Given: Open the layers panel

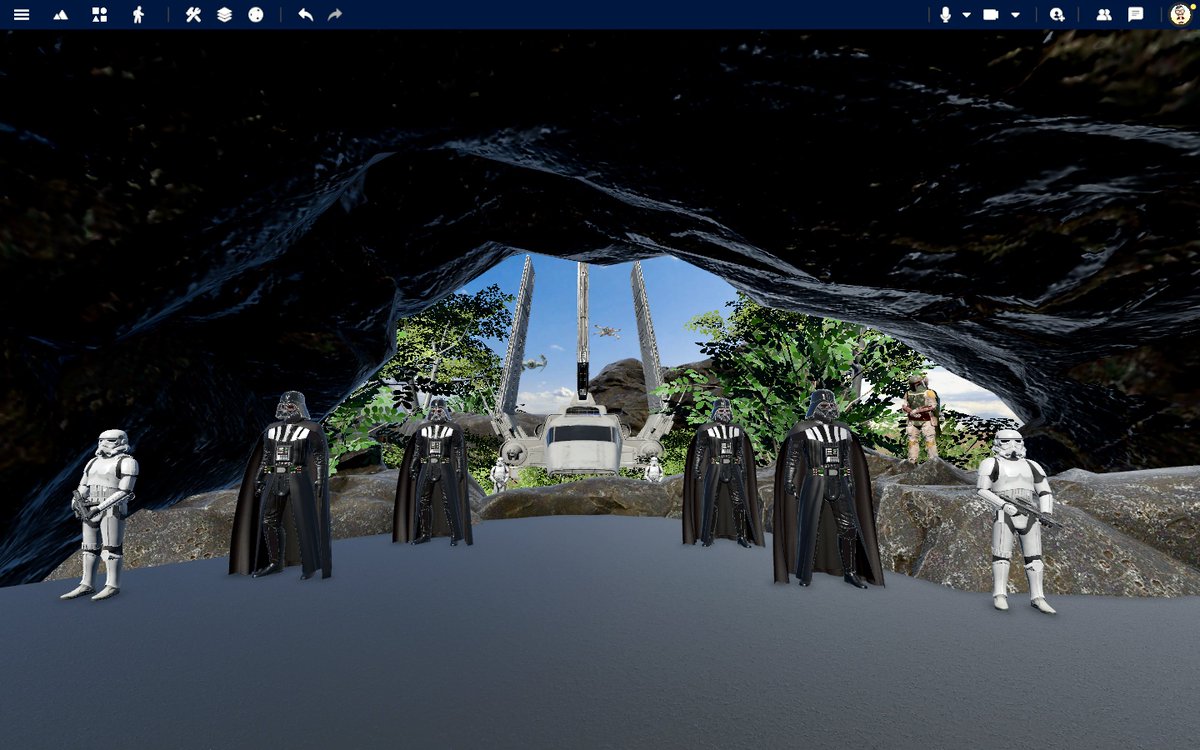Looking at the screenshot, I should click(x=225, y=15).
